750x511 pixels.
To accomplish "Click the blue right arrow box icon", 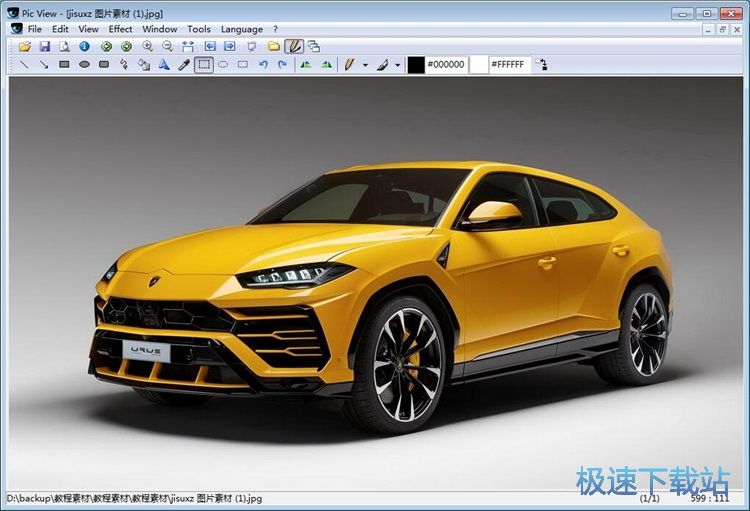I will click(x=230, y=46).
